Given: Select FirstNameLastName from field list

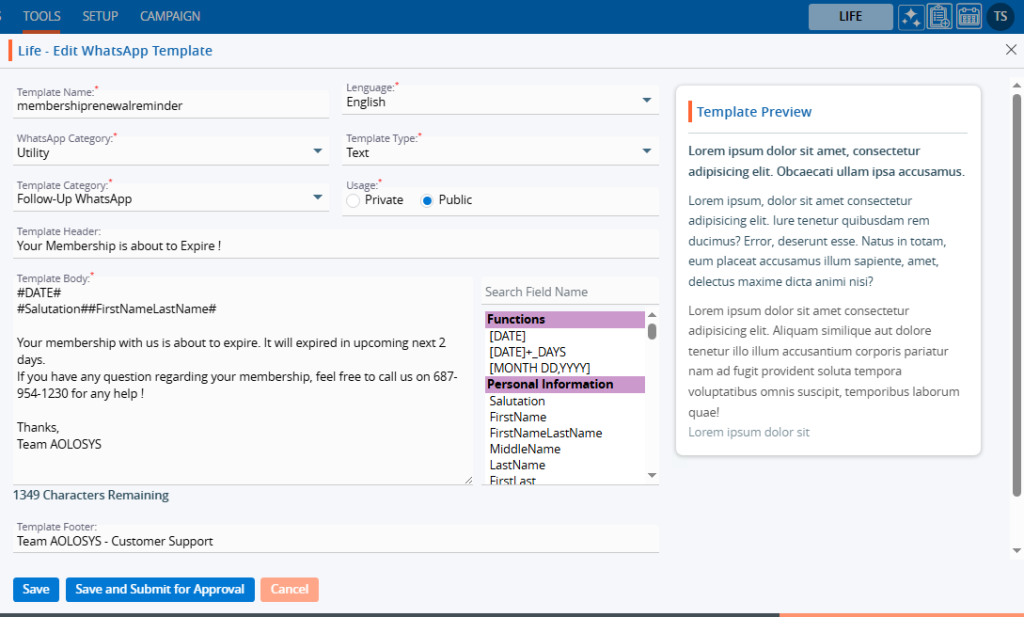Looking at the screenshot, I should (545, 433).
